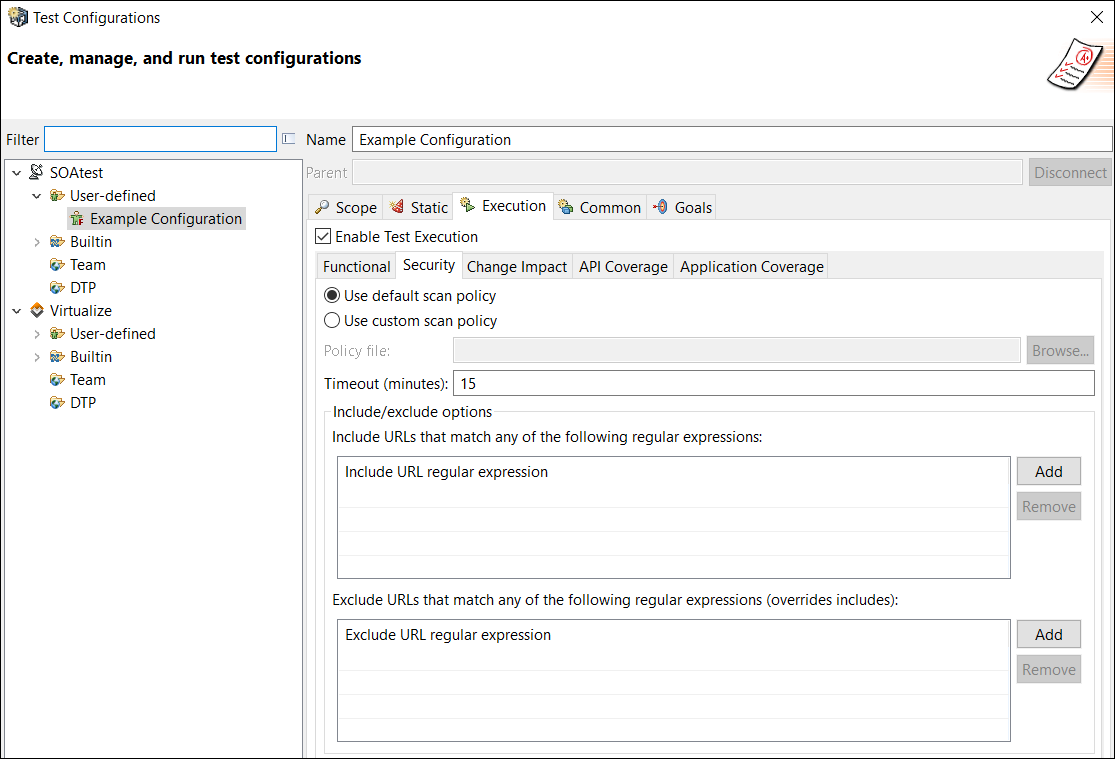Open the Common tab
This screenshot has height=759, width=1115.
600,207
